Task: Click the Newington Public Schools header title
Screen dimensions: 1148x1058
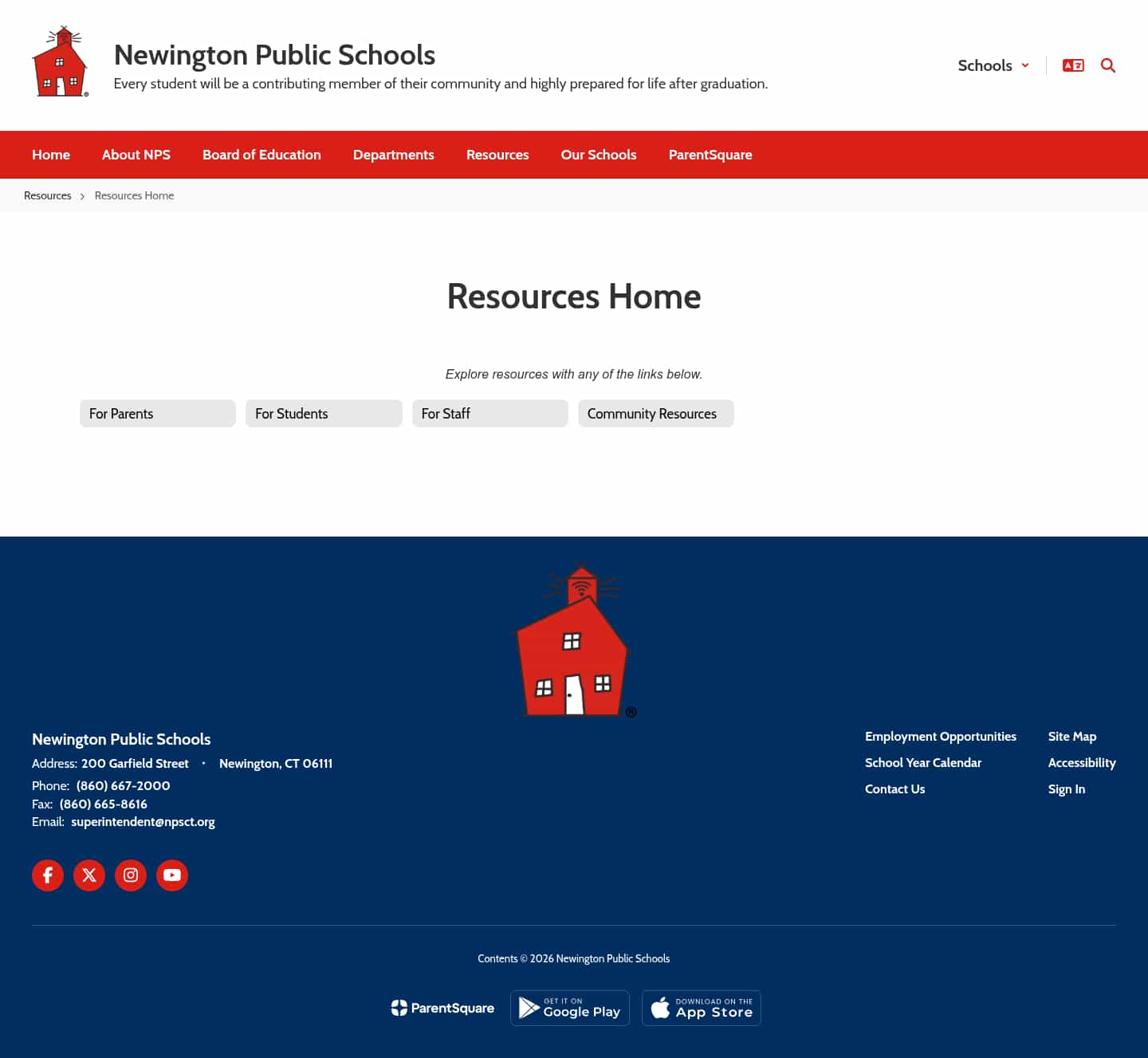Action: (x=274, y=55)
